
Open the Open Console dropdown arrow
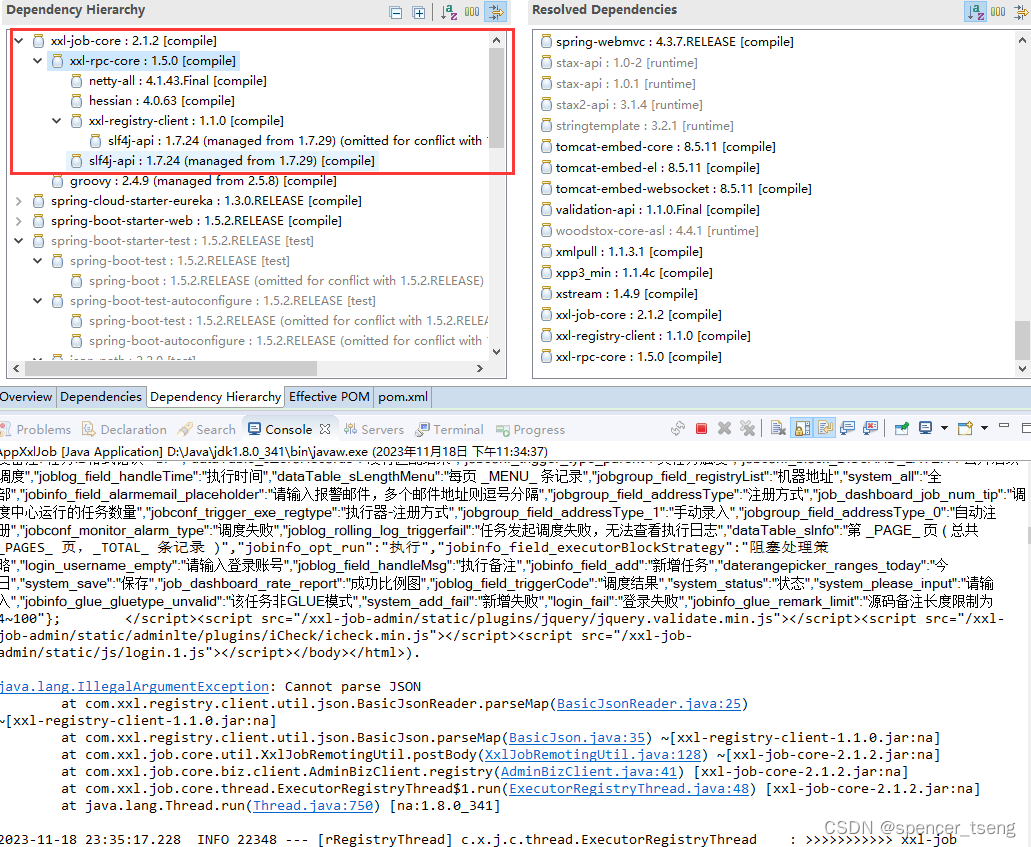(x=984, y=428)
